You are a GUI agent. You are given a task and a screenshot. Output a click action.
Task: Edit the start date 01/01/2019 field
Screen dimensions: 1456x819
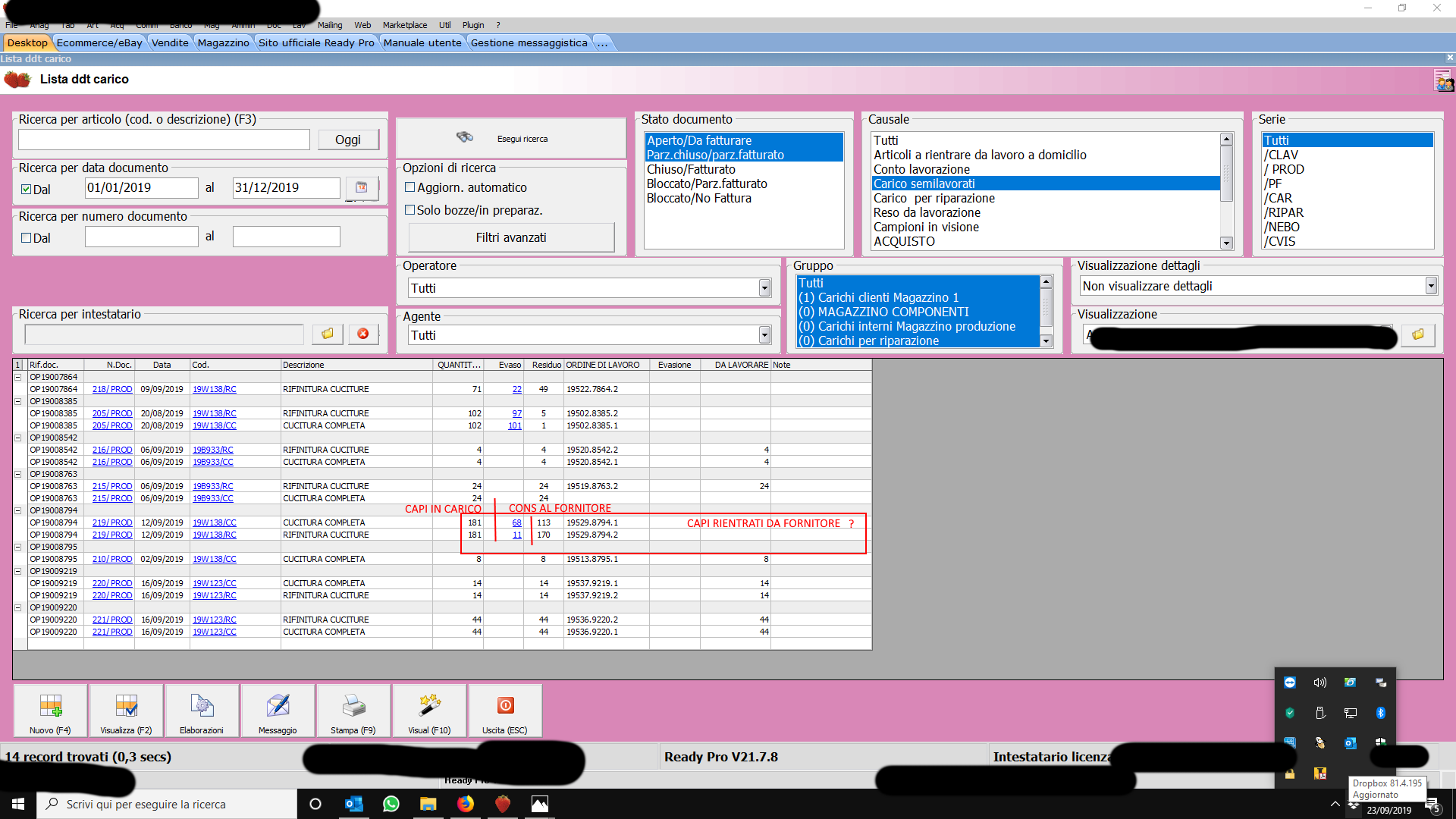pos(142,187)
